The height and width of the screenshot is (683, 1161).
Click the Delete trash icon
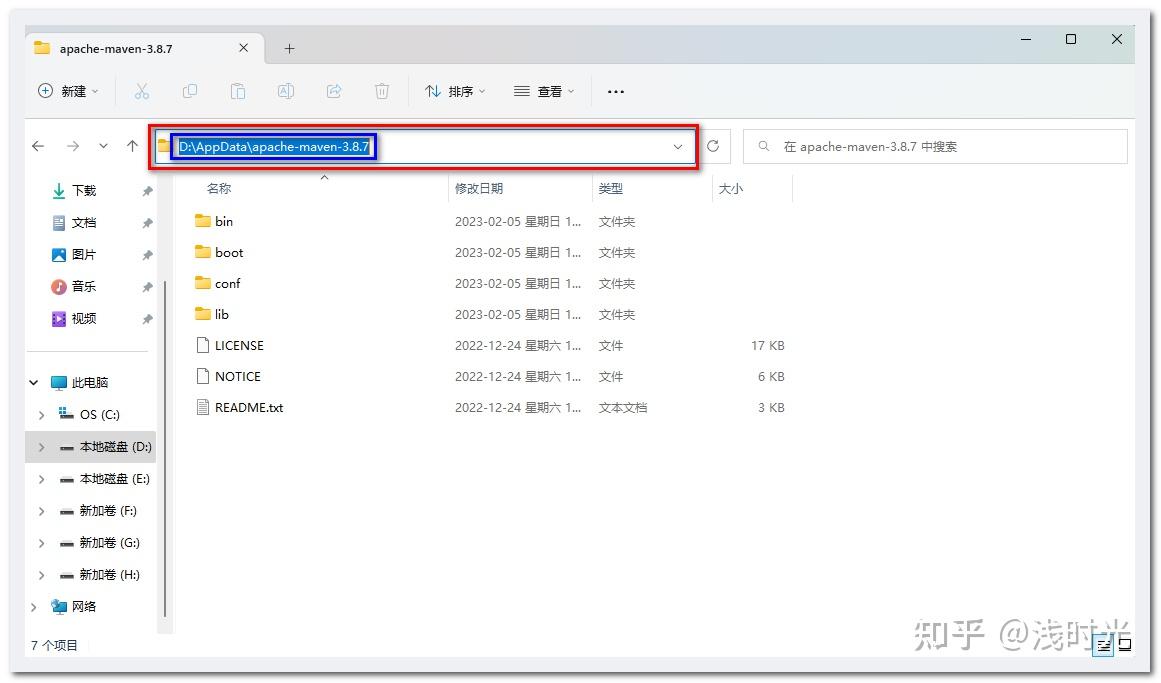click(381, 91)
